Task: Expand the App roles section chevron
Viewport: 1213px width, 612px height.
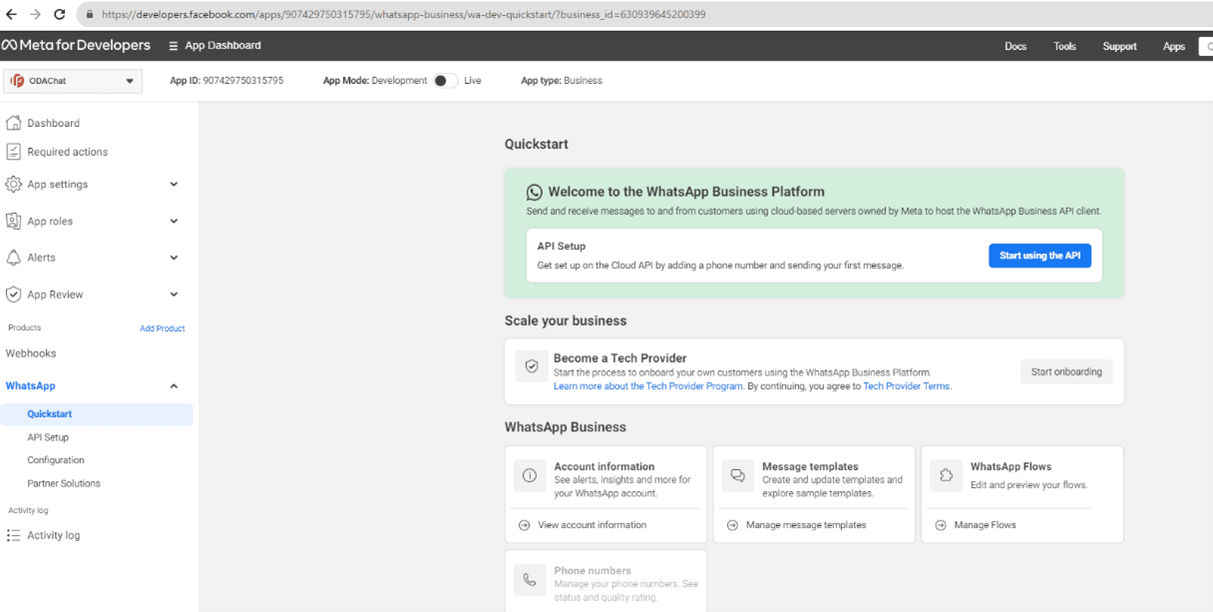Action: [174, 221]
